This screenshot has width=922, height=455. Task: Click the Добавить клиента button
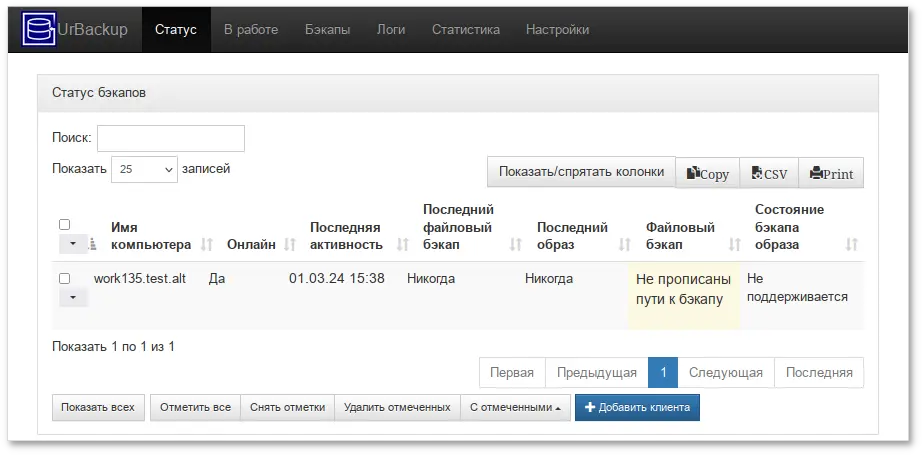[637, 407]
